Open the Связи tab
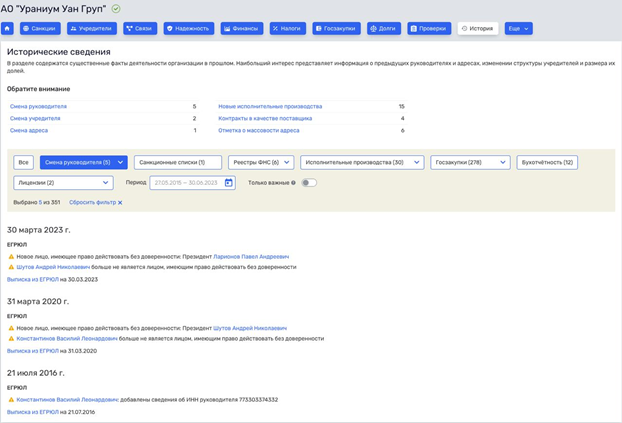Viewport: 622px width, 423px height. (140, 29)
